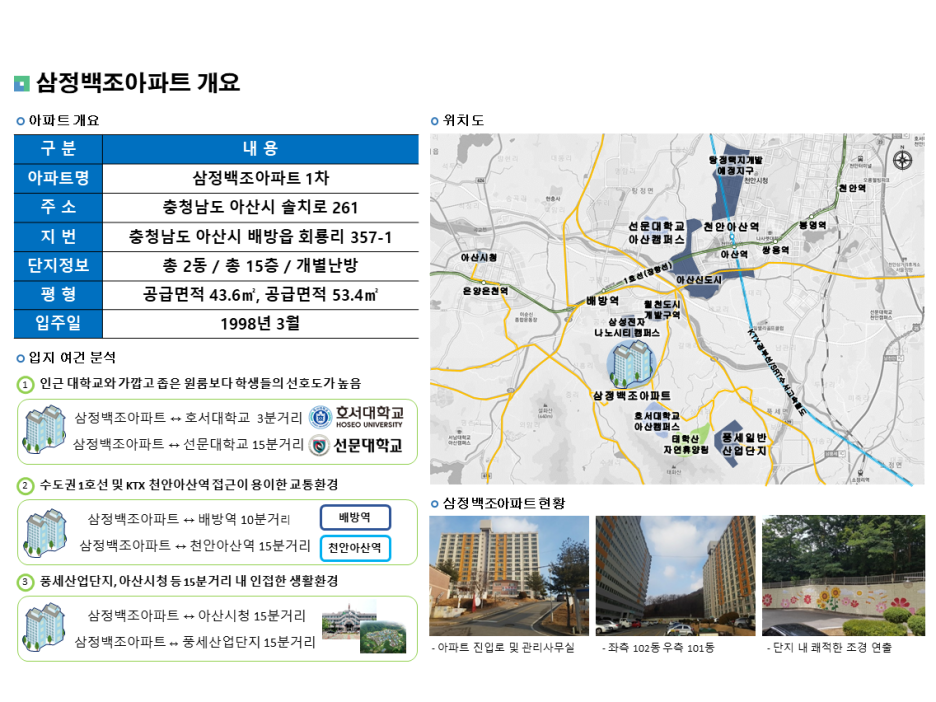
Task: Click the Hoseo University logo emblem
Action: [320, 417]
